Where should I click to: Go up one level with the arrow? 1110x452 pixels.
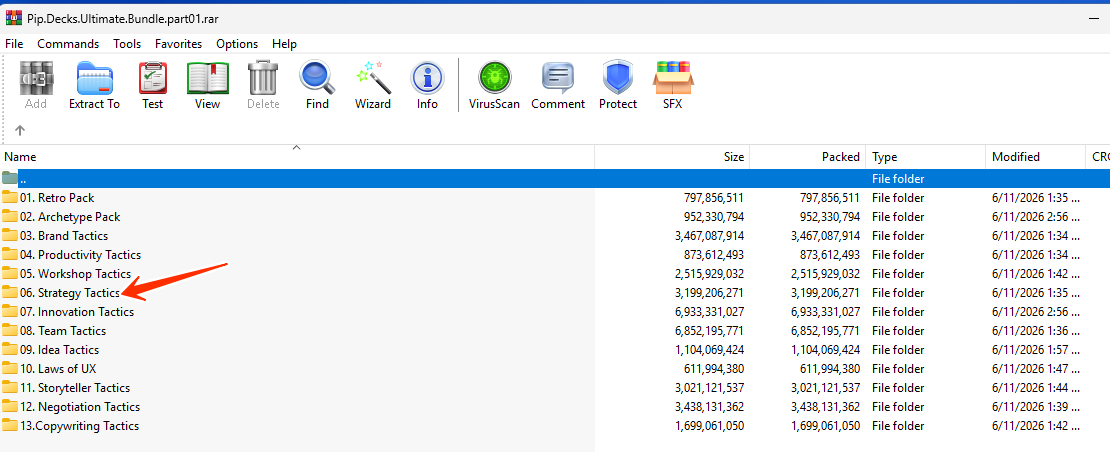tap(20, 130)
